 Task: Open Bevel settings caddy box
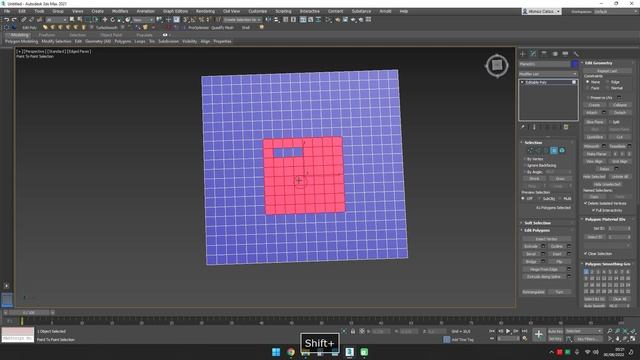tap(543, 254)
